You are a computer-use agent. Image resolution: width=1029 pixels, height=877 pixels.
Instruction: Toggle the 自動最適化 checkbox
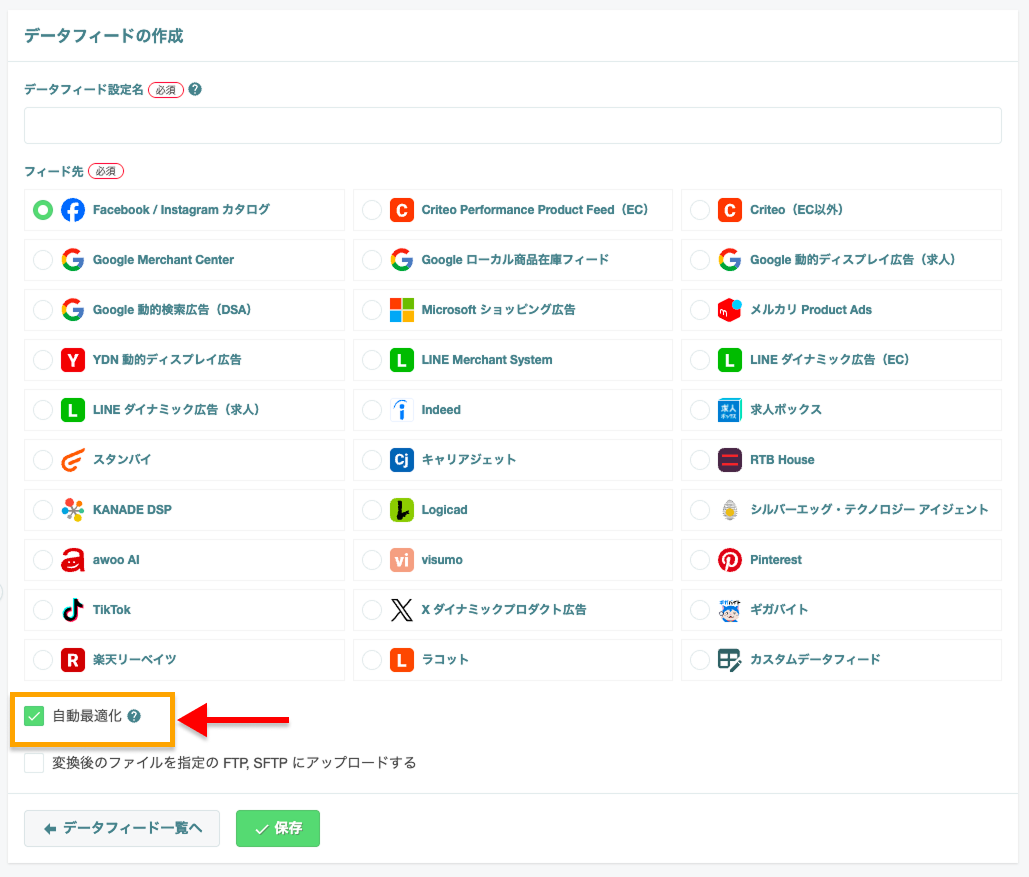click(x=34, y=716)
